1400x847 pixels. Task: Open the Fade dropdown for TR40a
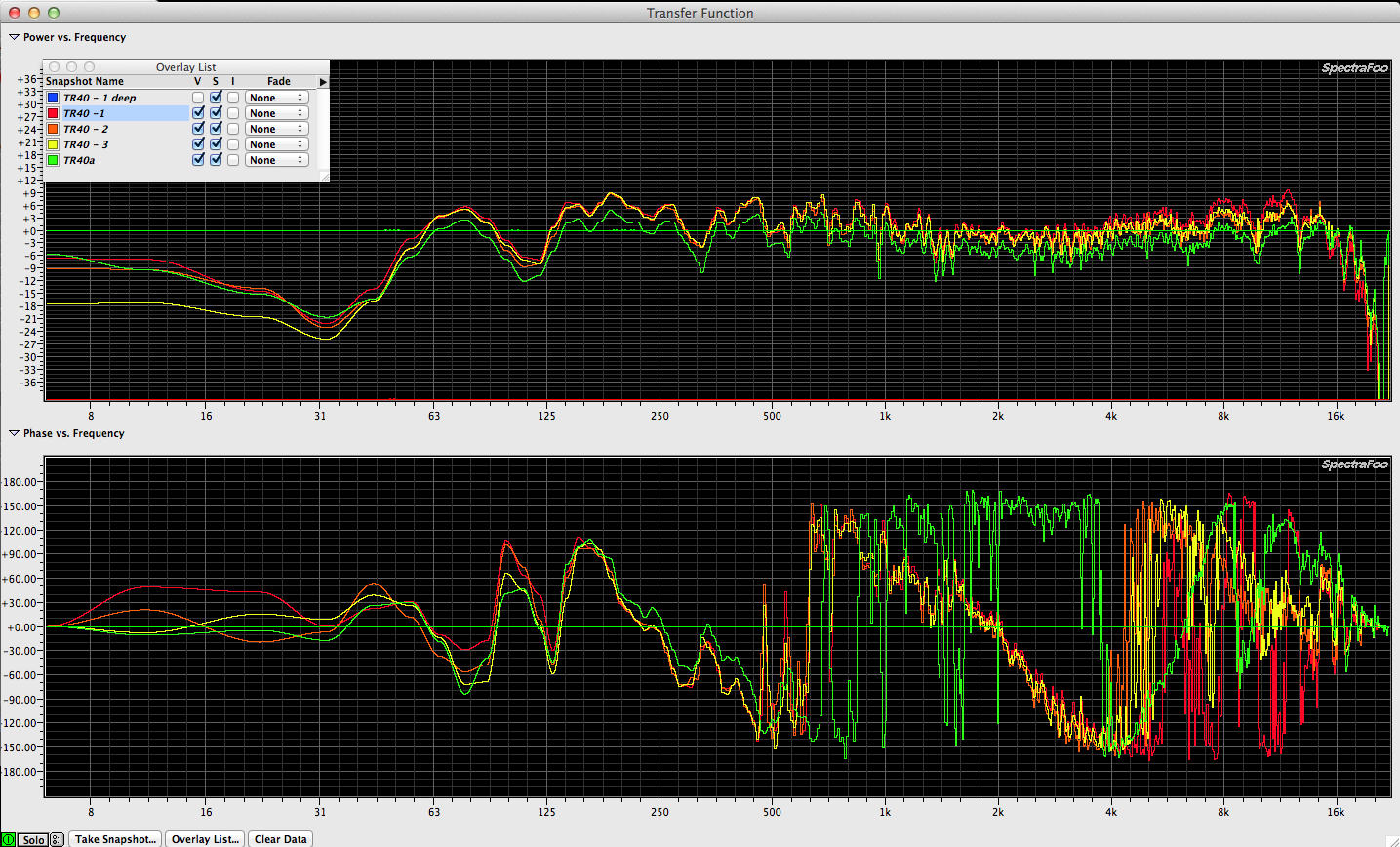pyautogui.click(x=276, y=160)
